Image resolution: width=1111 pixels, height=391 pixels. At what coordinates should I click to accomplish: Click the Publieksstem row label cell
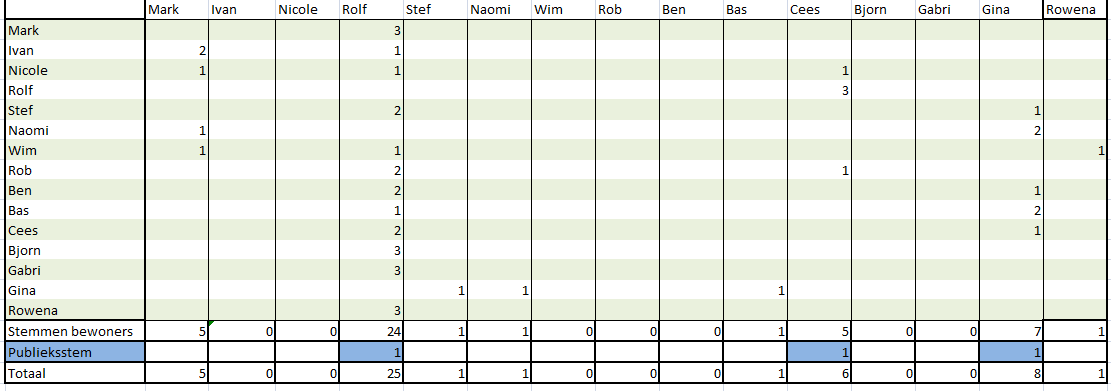coord(74,352)
